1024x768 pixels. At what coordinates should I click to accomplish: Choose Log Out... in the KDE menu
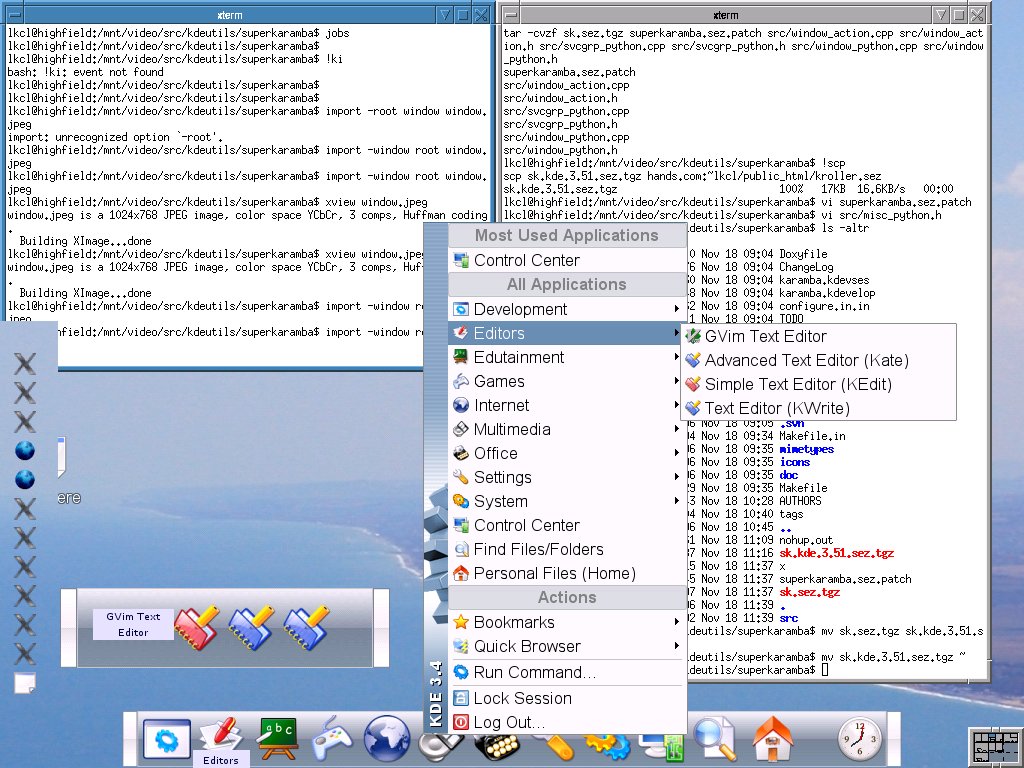pos(567,722)
